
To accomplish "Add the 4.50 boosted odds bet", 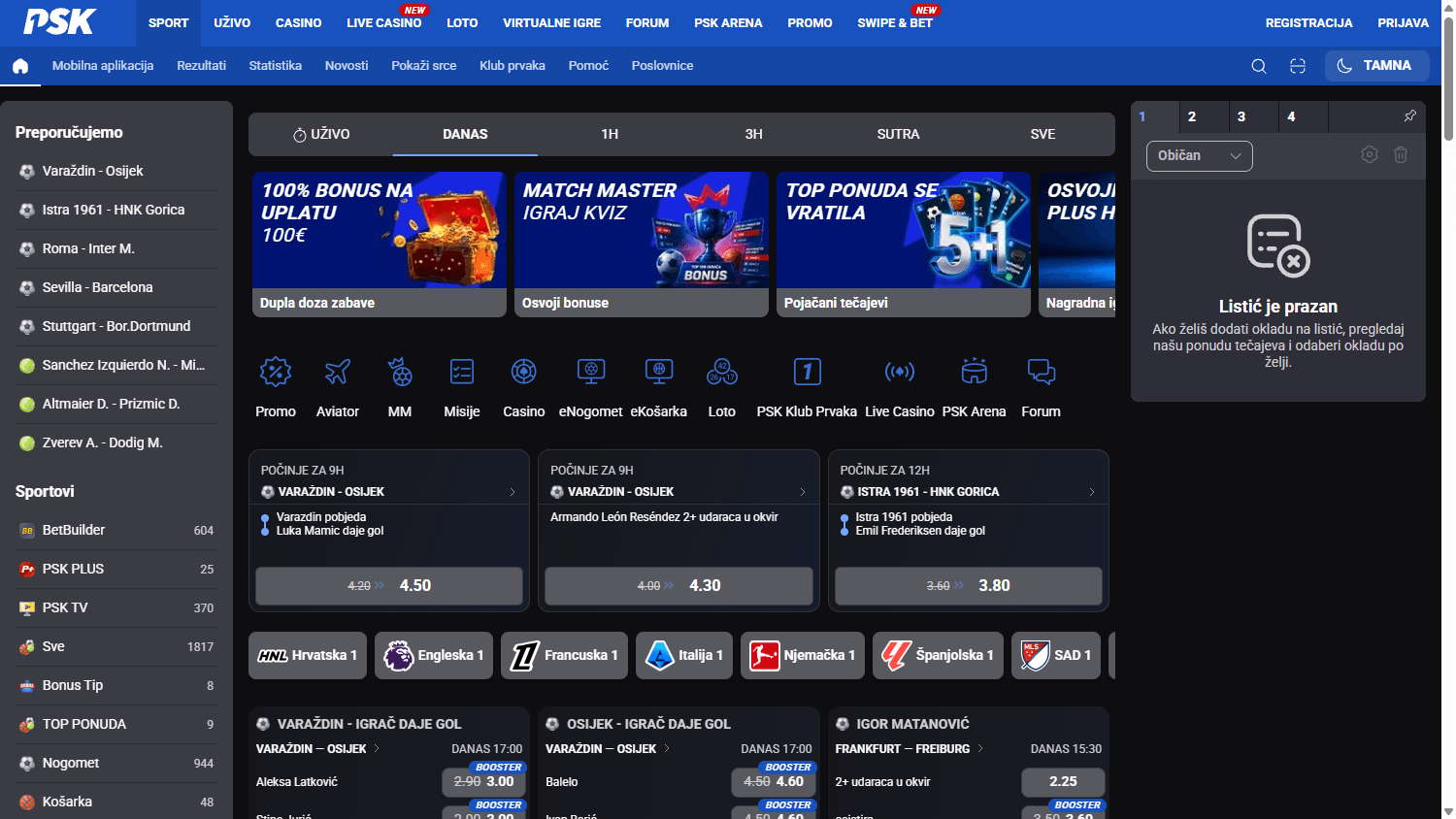I will 389,586.
